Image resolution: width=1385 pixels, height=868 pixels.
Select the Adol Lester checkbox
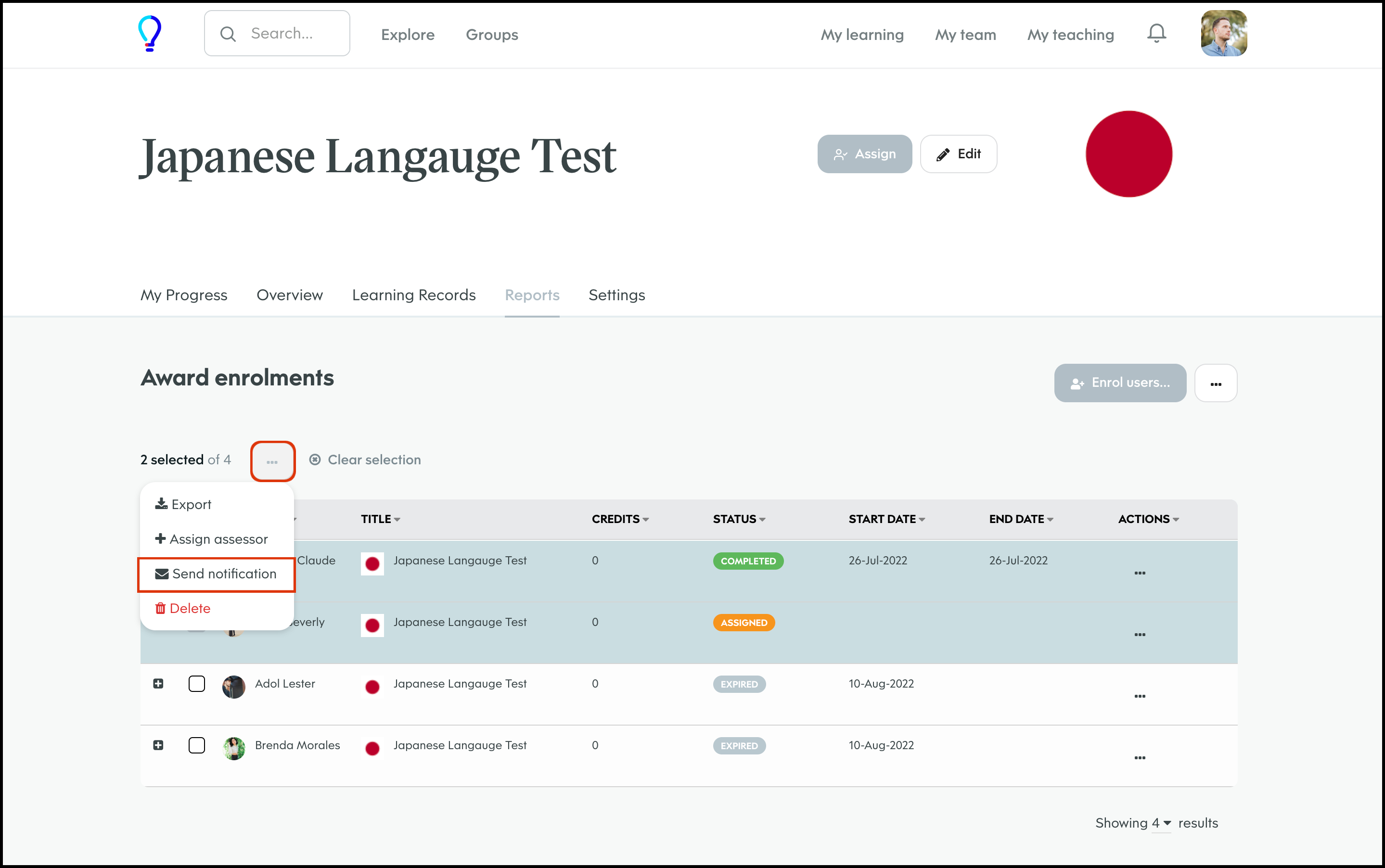click(196, 684)
